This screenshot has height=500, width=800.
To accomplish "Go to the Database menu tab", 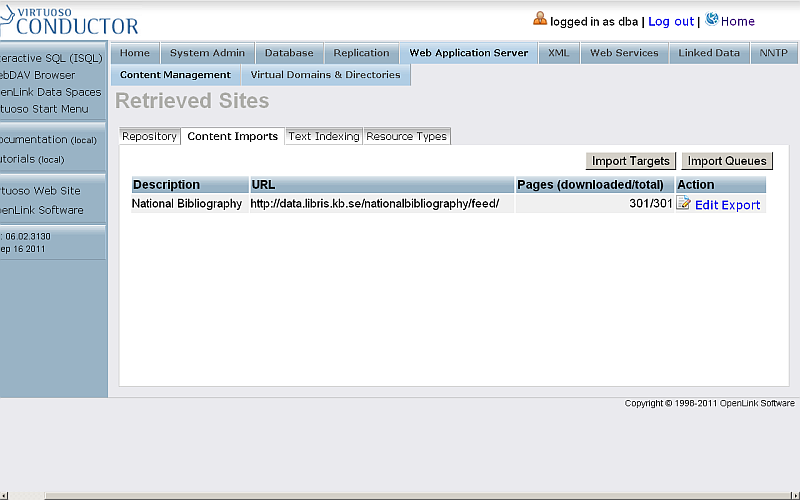I will (x=289, y=53).
